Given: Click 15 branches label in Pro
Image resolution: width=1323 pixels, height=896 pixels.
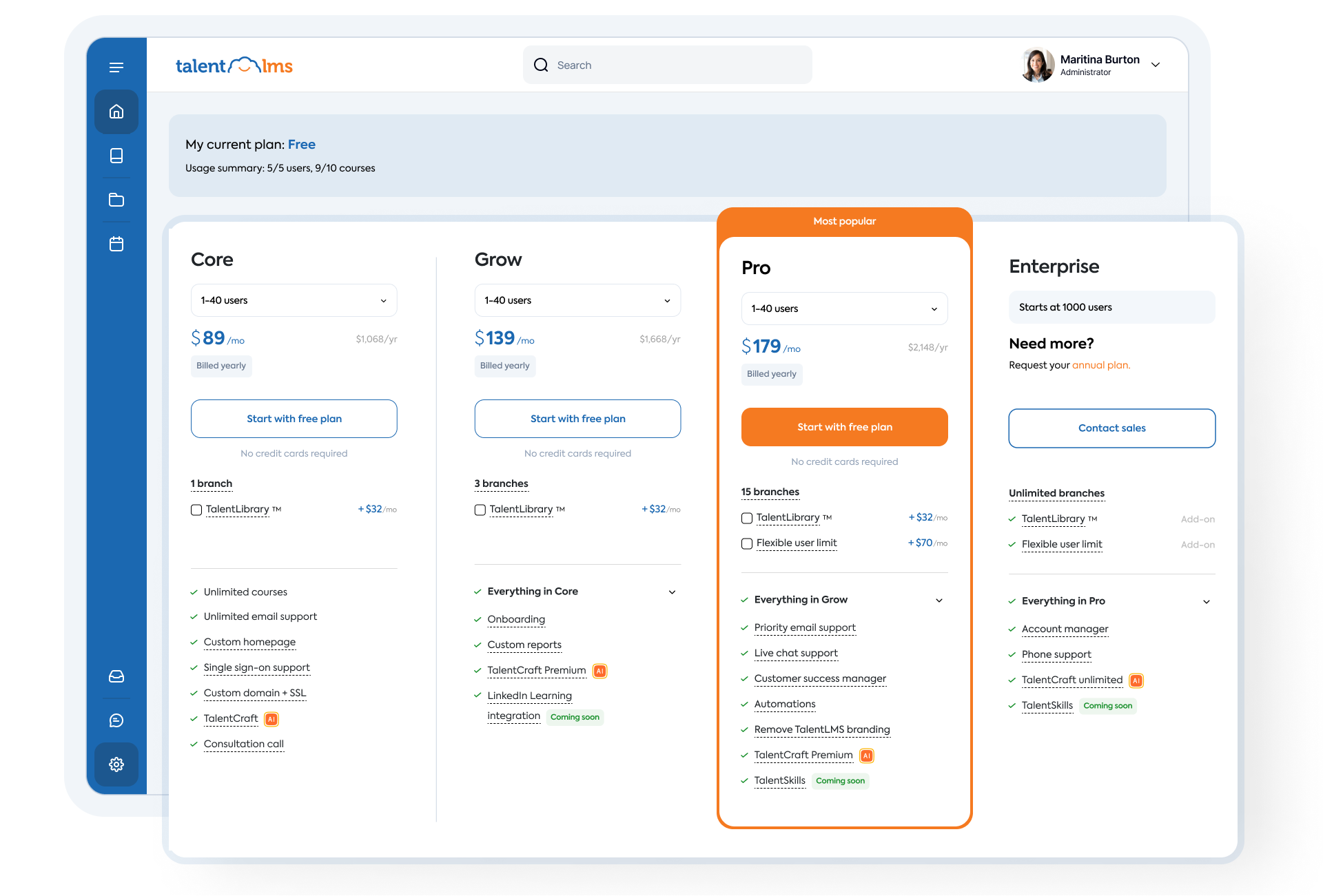Looking at the screenshot, I should point(770,492).
